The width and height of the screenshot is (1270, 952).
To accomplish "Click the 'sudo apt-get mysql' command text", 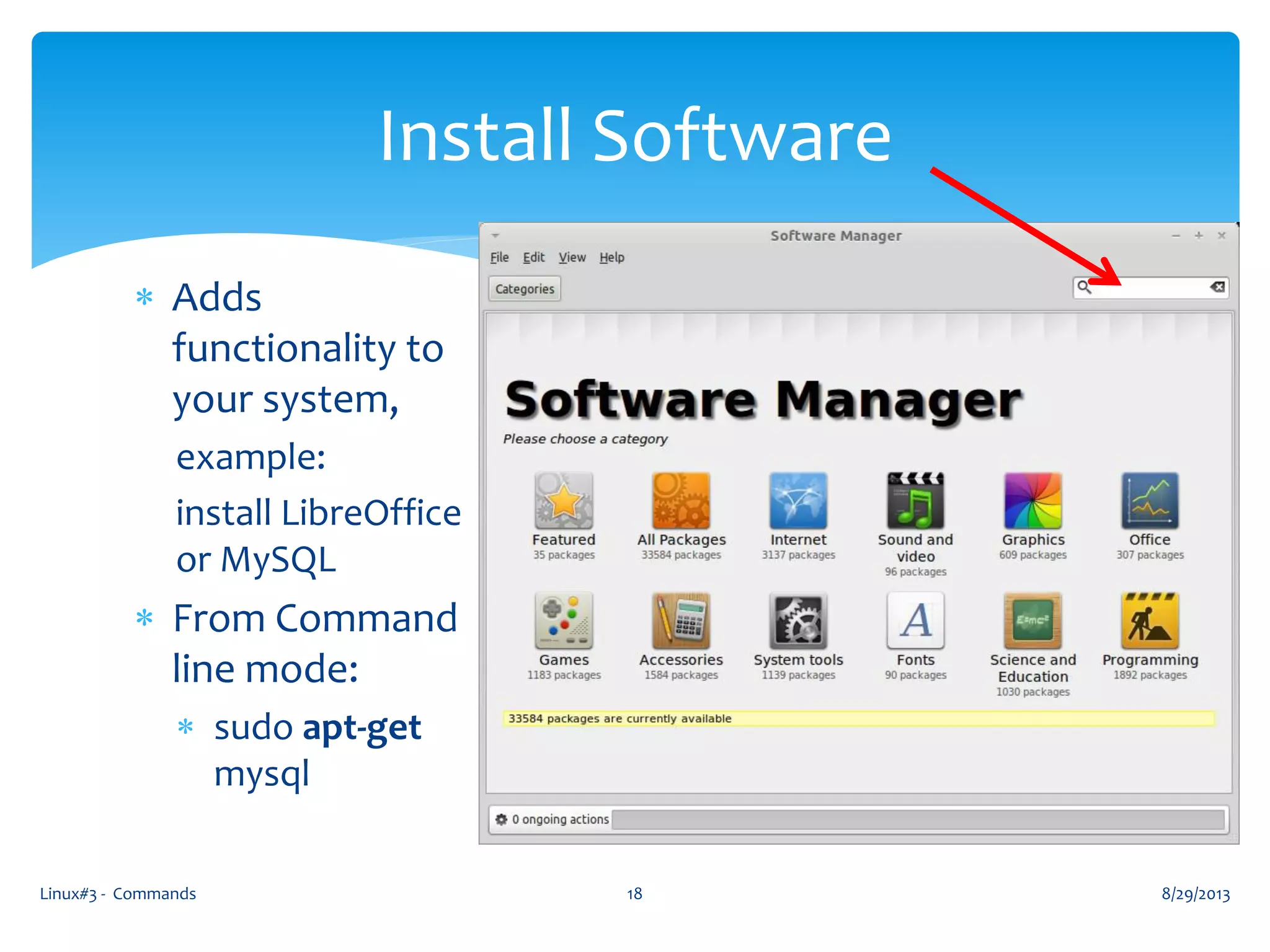I will pyautogui.click(x=317, y=750).
